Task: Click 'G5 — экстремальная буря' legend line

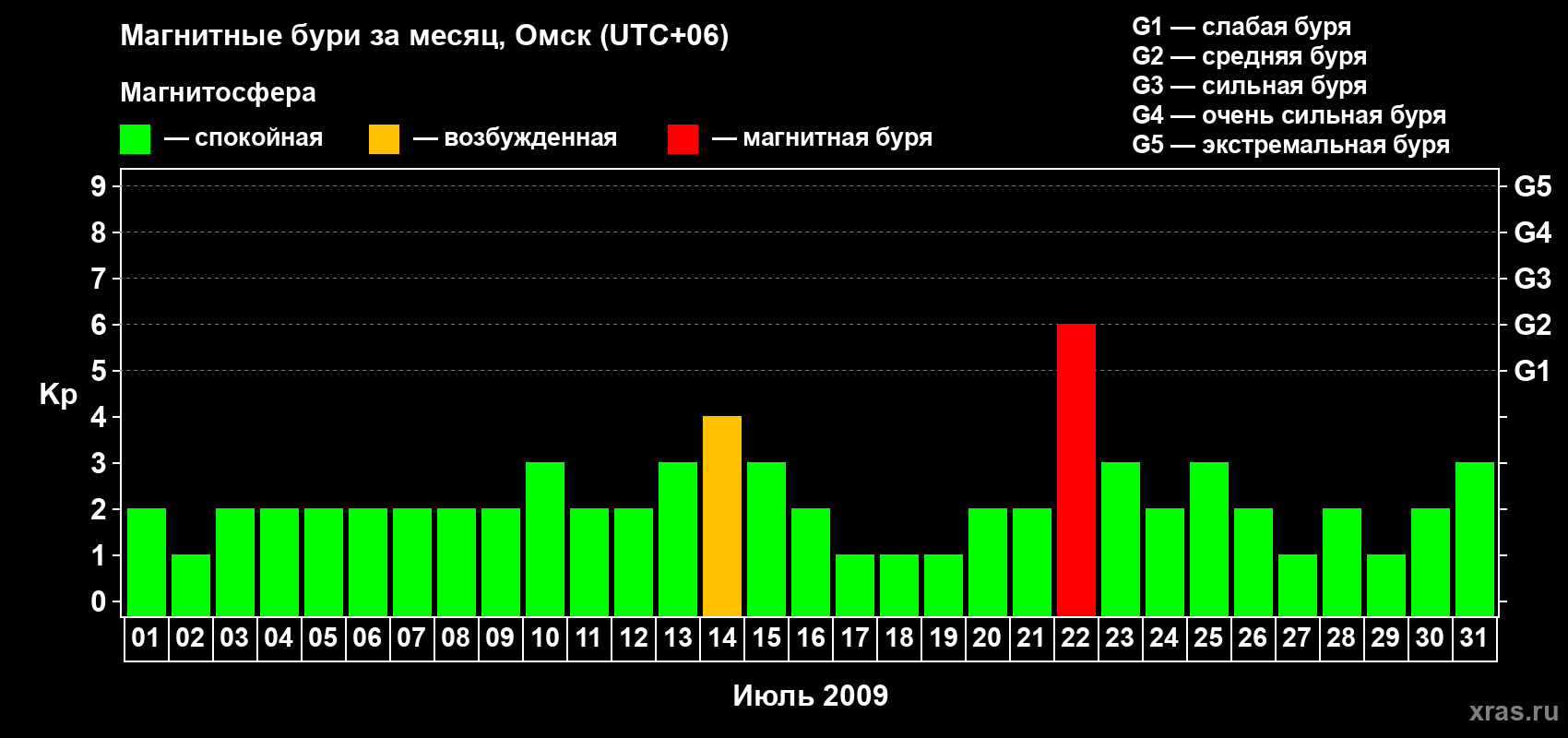Action: coord(1291,145)
